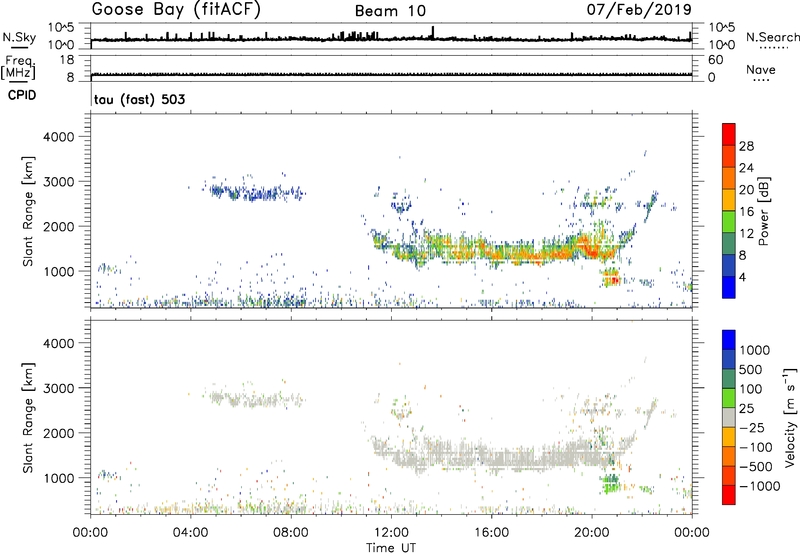Click the 2000 km tick in the power panel
This screenshot has height=554, width=800.
click(x=59, y=226)
